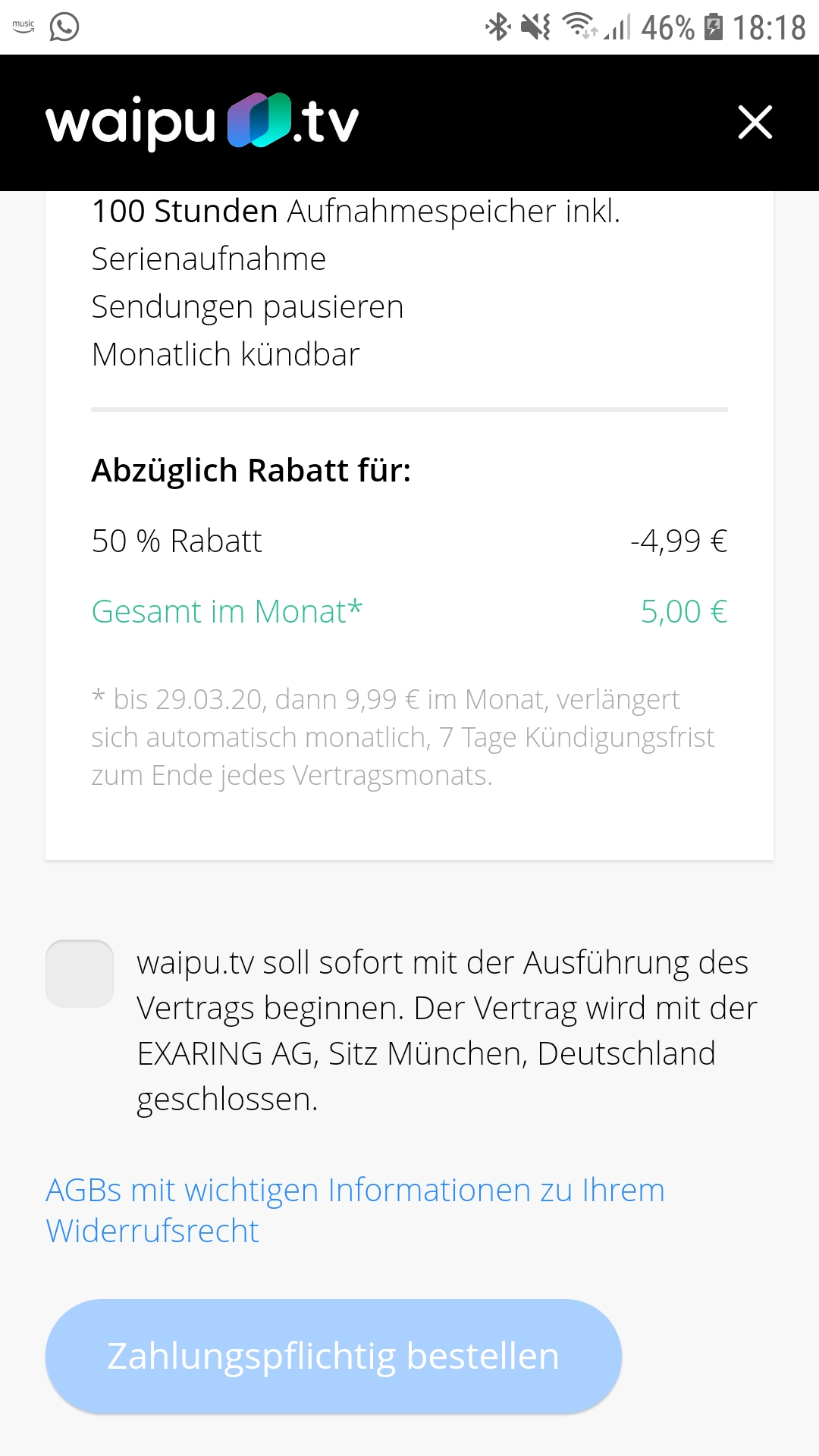Viewport: 819px width, 1456px height.
Task: Tap the -4,99 € discount amount
Action: (x=679, y=541)
